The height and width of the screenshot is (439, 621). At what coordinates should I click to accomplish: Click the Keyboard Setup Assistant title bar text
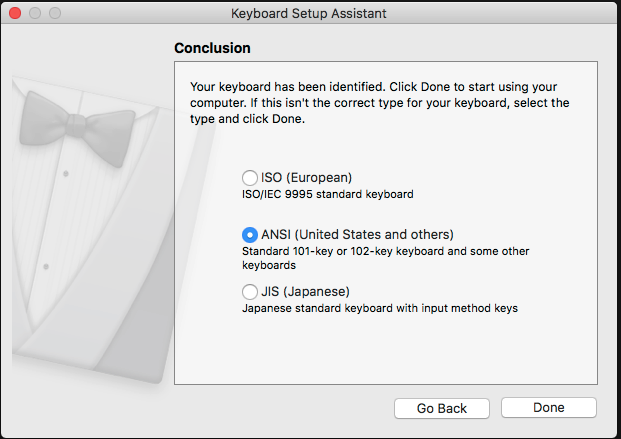click(308, 14)
